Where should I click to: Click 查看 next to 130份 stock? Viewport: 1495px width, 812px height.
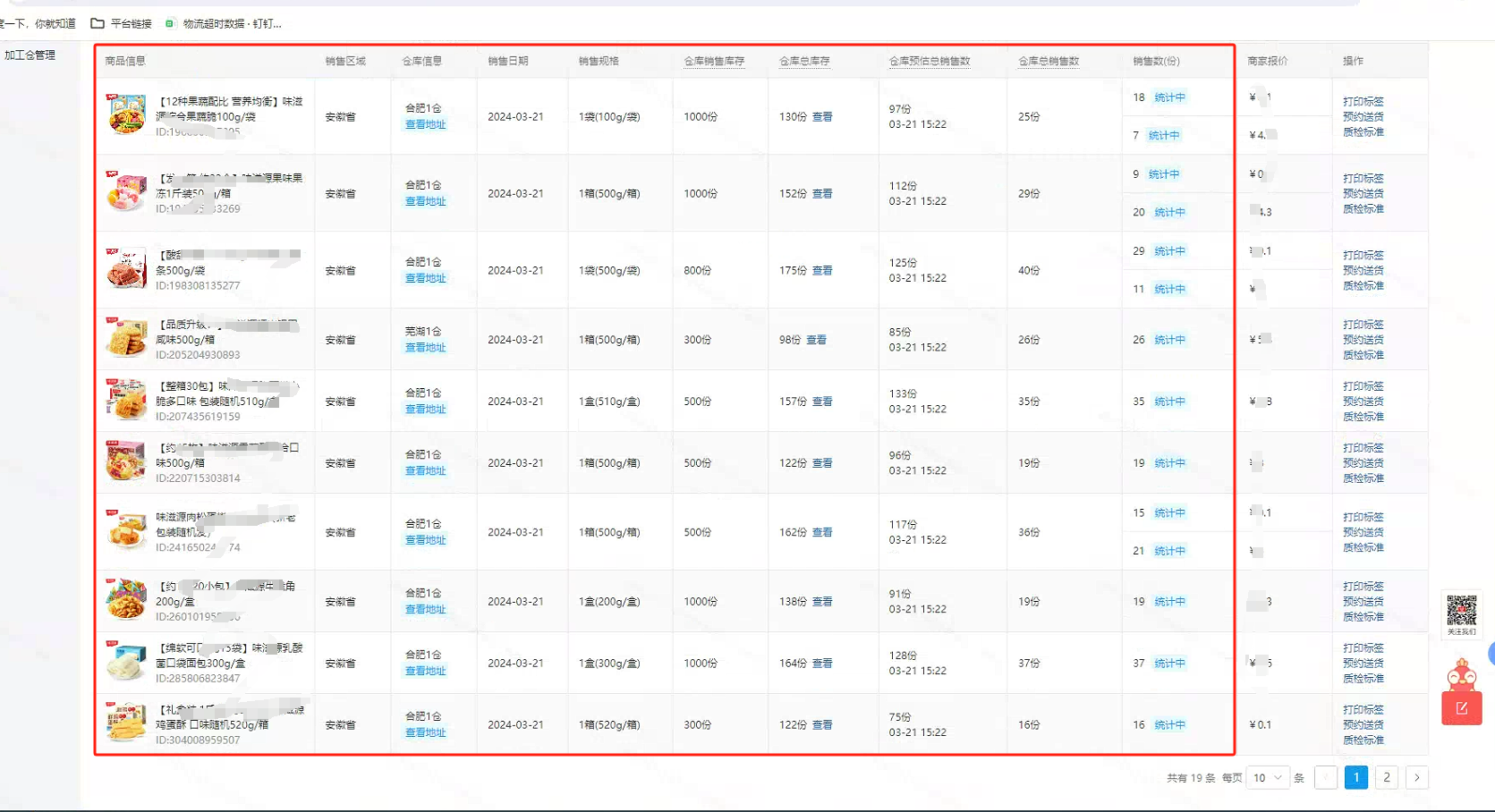(821, 117)
